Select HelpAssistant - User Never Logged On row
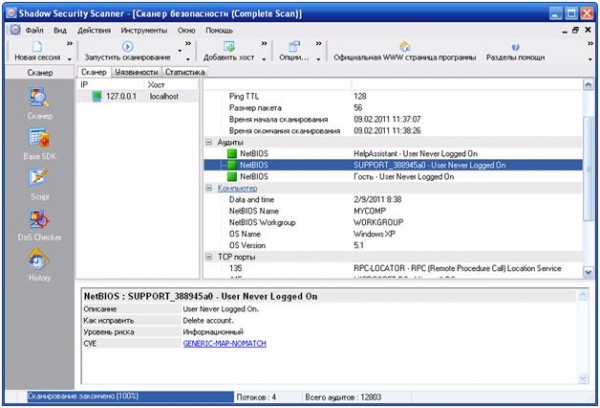 tap(393, 153)
